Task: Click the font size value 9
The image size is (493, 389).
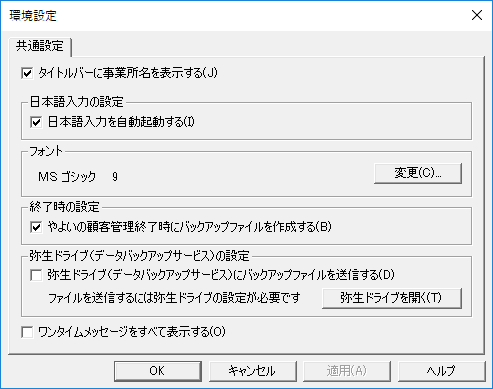Action: coord(115,176)
